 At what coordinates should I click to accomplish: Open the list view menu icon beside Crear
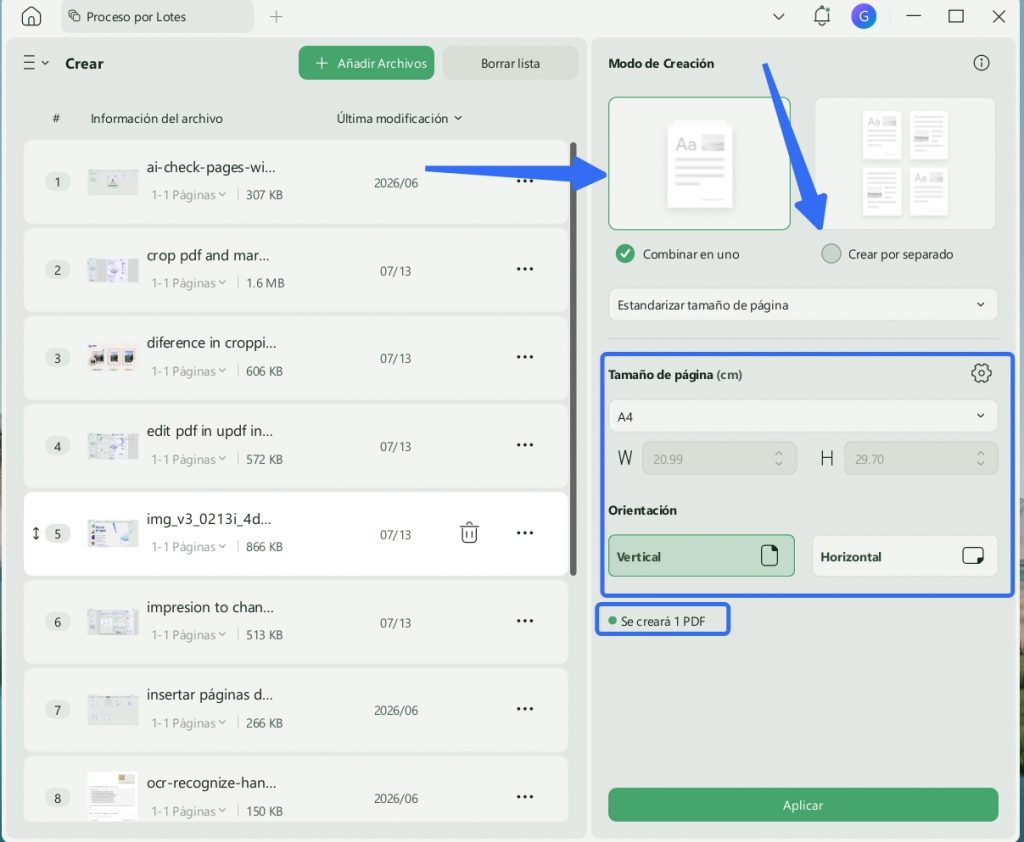(x=35, y=63)
